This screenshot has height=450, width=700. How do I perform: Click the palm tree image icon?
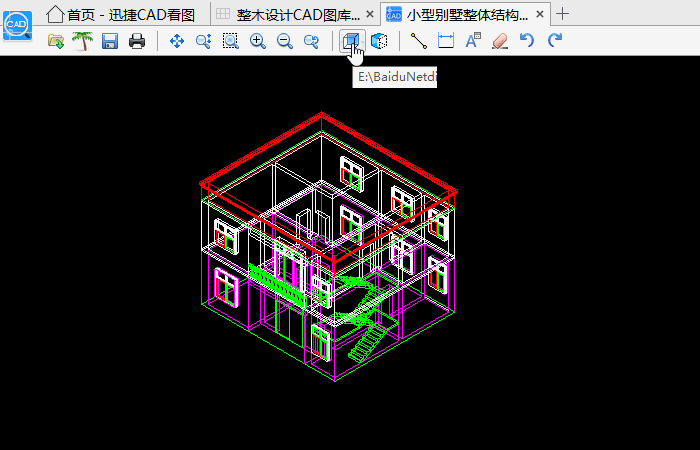point(82,41)
